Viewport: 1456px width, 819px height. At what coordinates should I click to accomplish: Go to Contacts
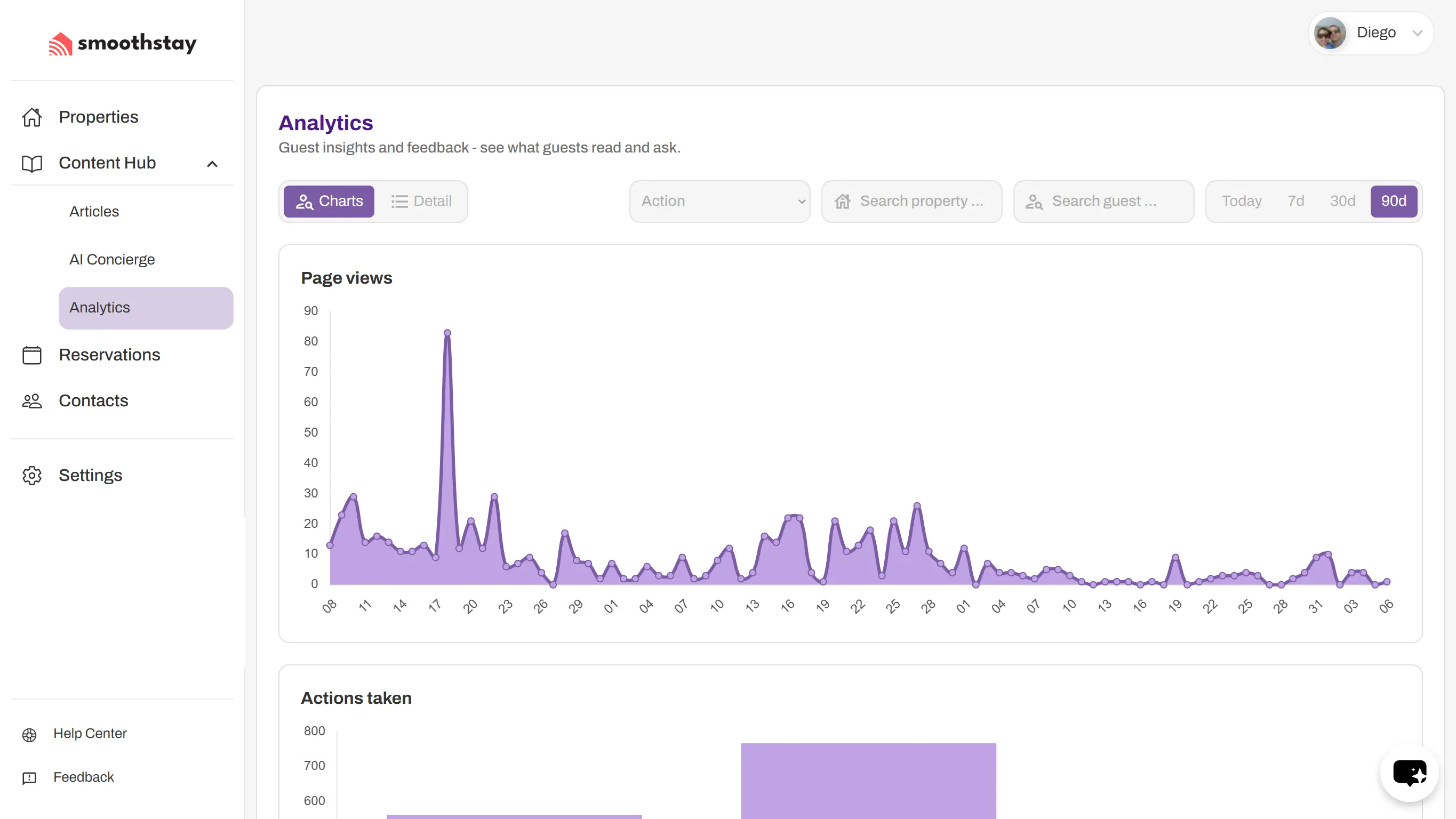[x=122, y=401]
